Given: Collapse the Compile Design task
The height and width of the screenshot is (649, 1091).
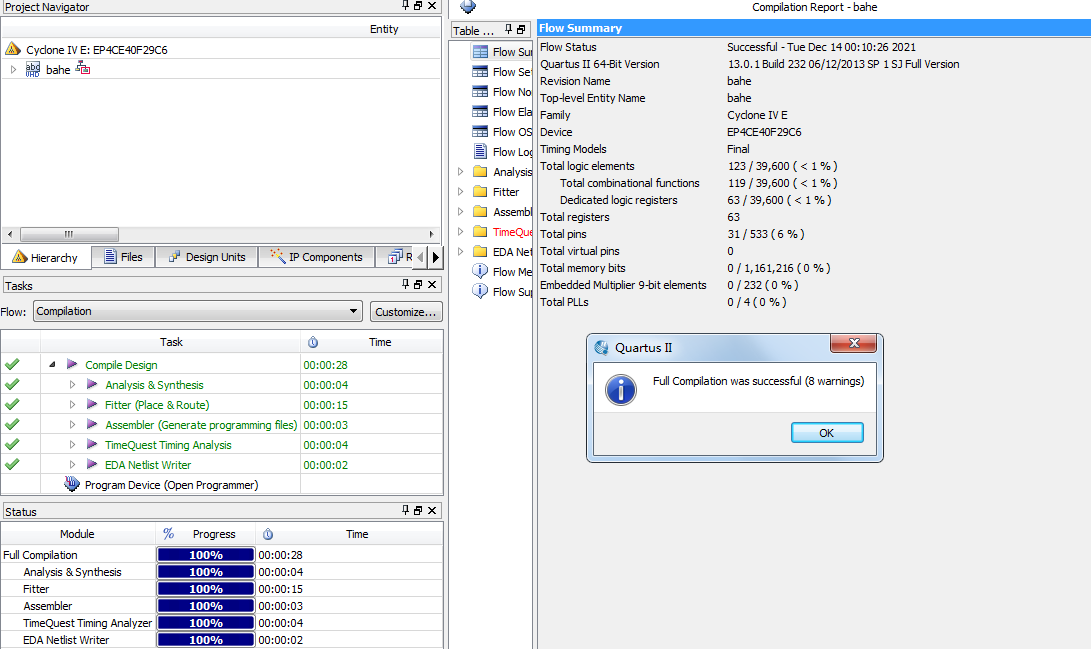Looking at the screenshot, I should click(x=52, y=364).
